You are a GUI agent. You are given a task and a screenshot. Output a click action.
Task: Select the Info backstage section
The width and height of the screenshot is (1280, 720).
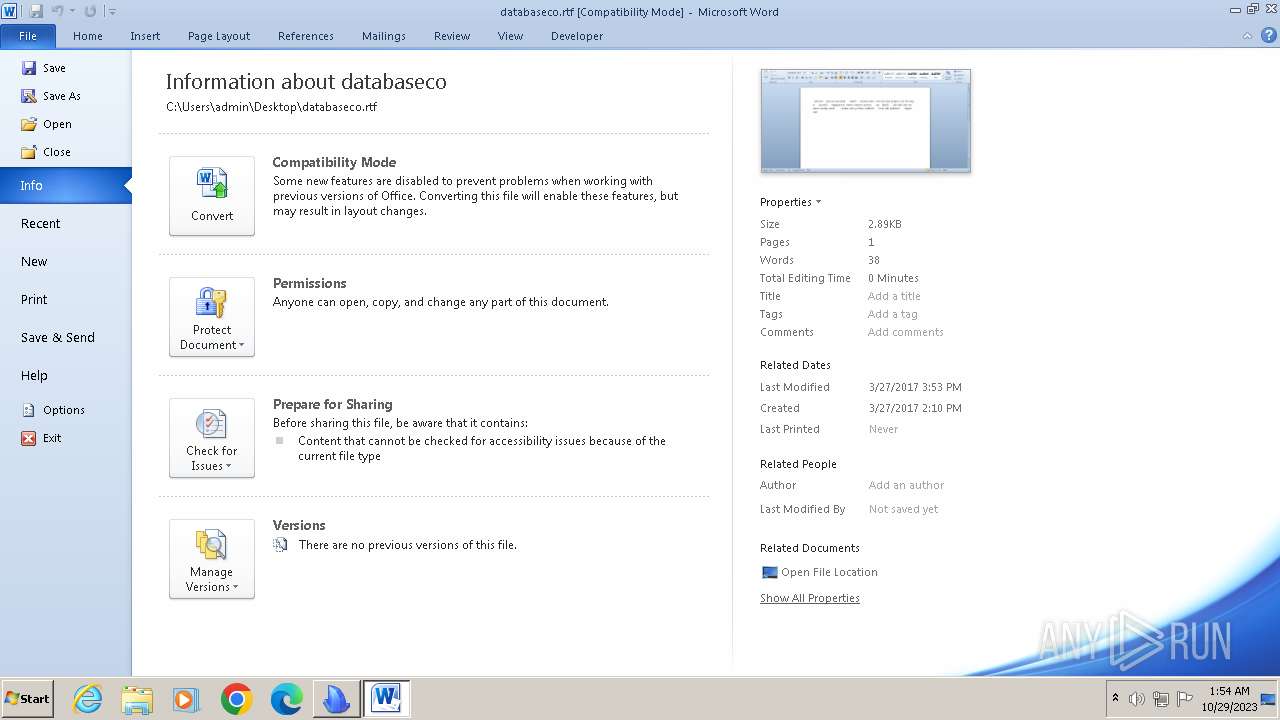pos(66,185)
